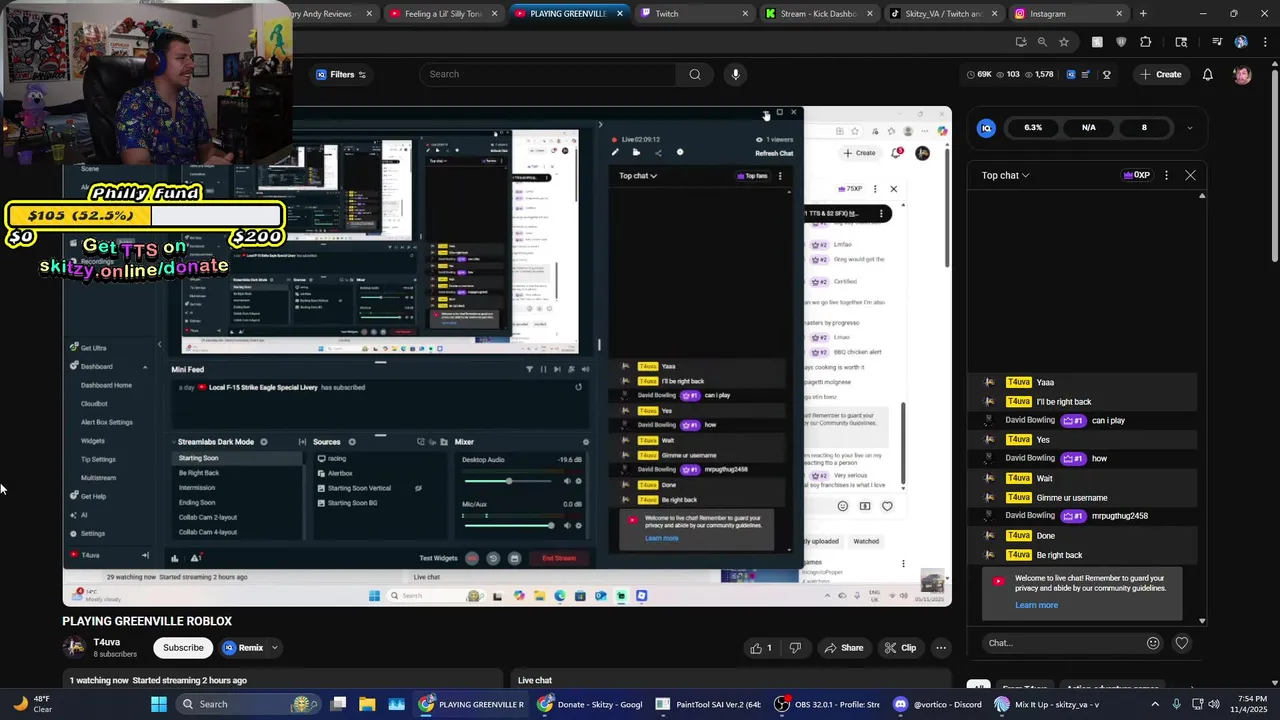
Task: Close the Instagram tab
Action: pyautogui.click(x=1119, y=14)
